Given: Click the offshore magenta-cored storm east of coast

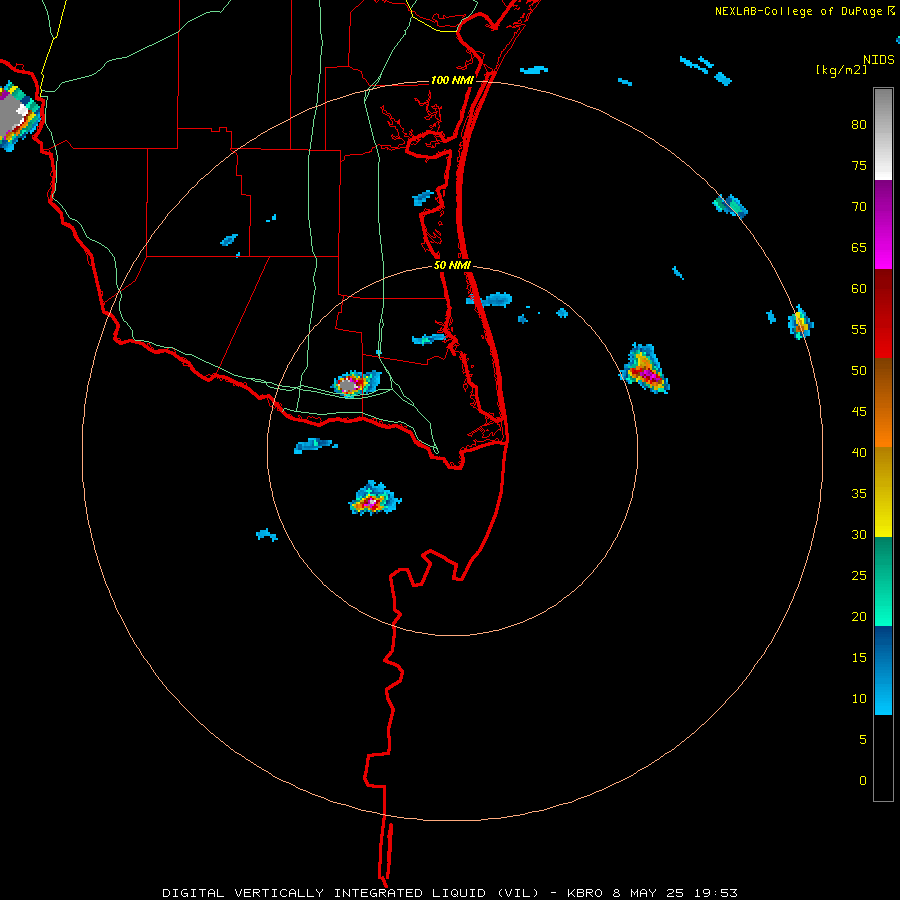Looking at the screenshot, I should [645, 369].
